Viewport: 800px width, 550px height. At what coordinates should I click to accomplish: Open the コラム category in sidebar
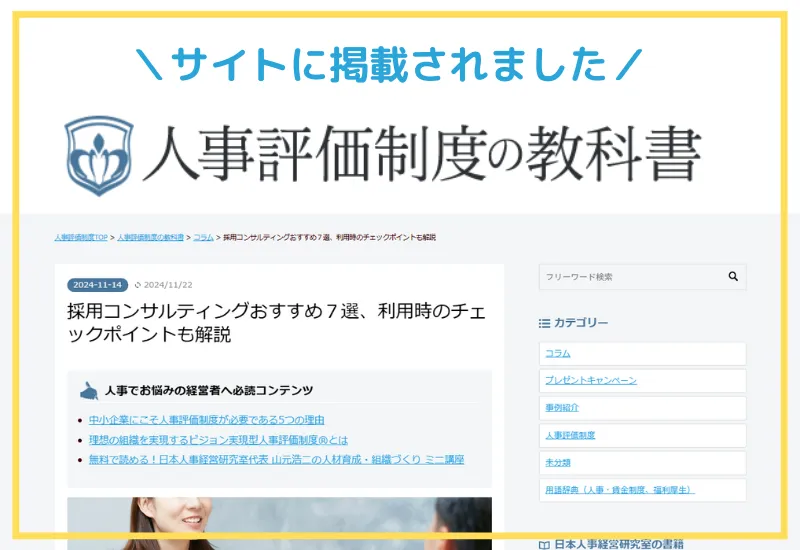558,354
